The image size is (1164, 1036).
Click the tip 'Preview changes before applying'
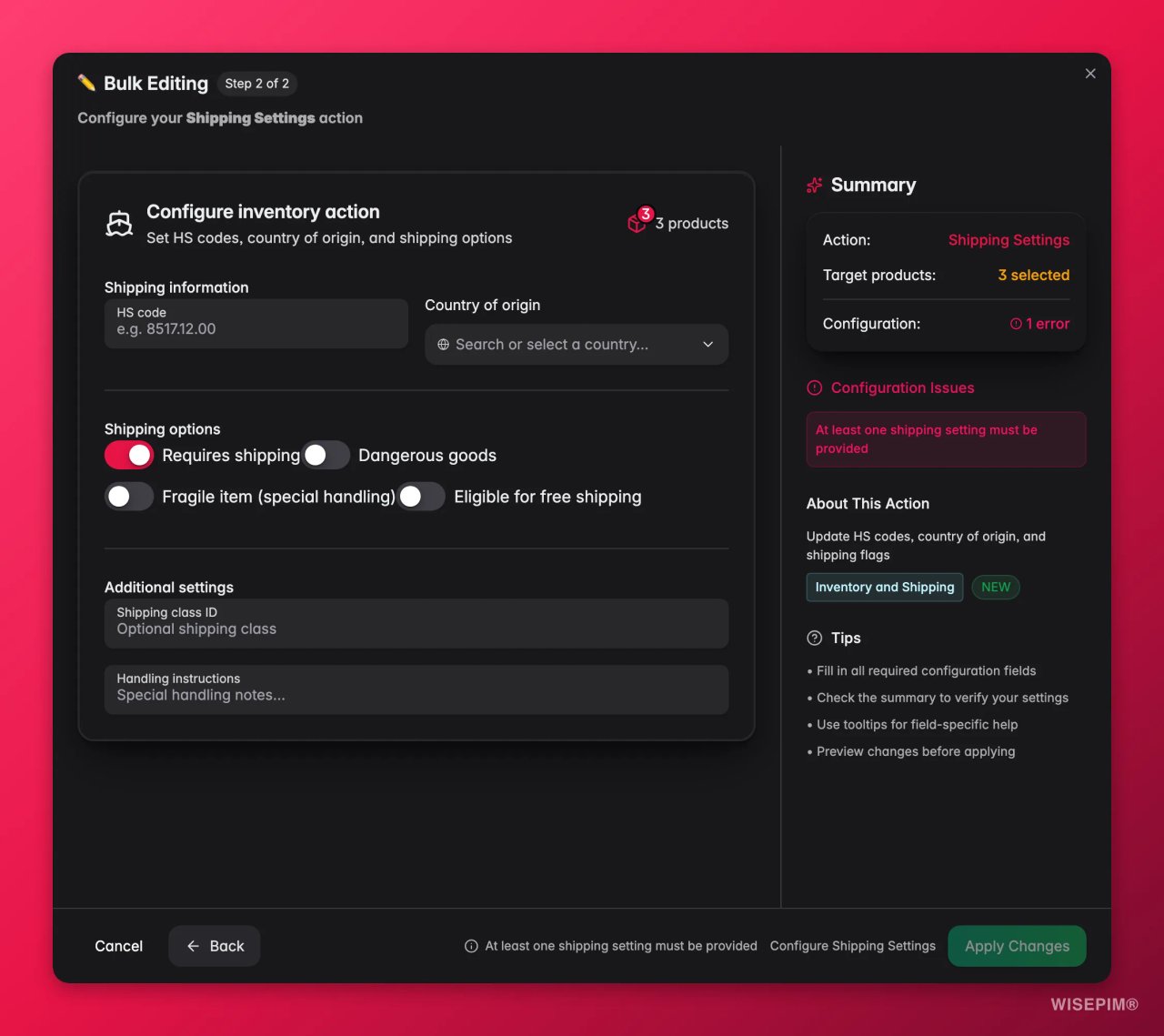916,751
